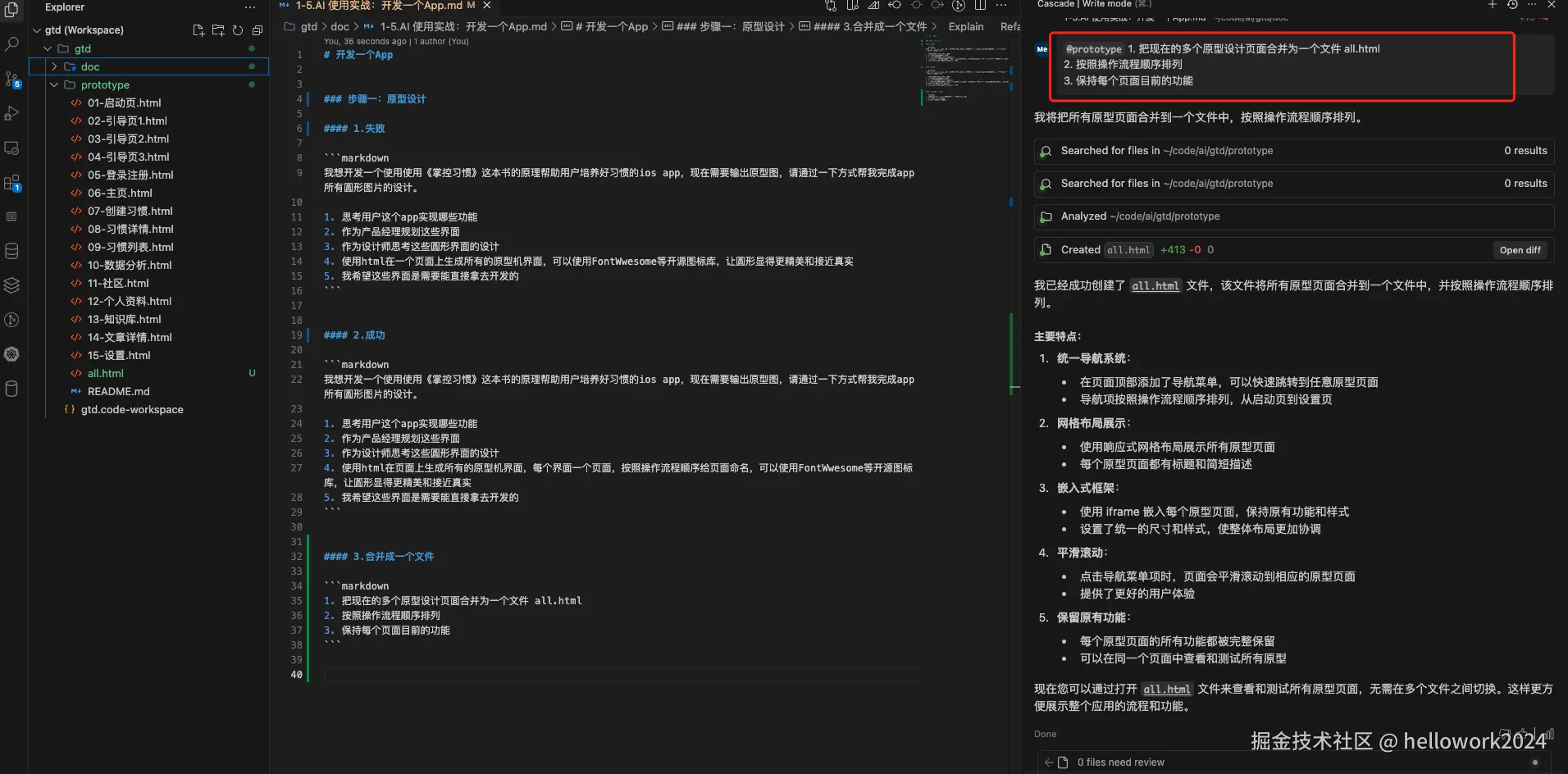
Task: Go to previous change in editor toolbar
Action: coord(895,5)
